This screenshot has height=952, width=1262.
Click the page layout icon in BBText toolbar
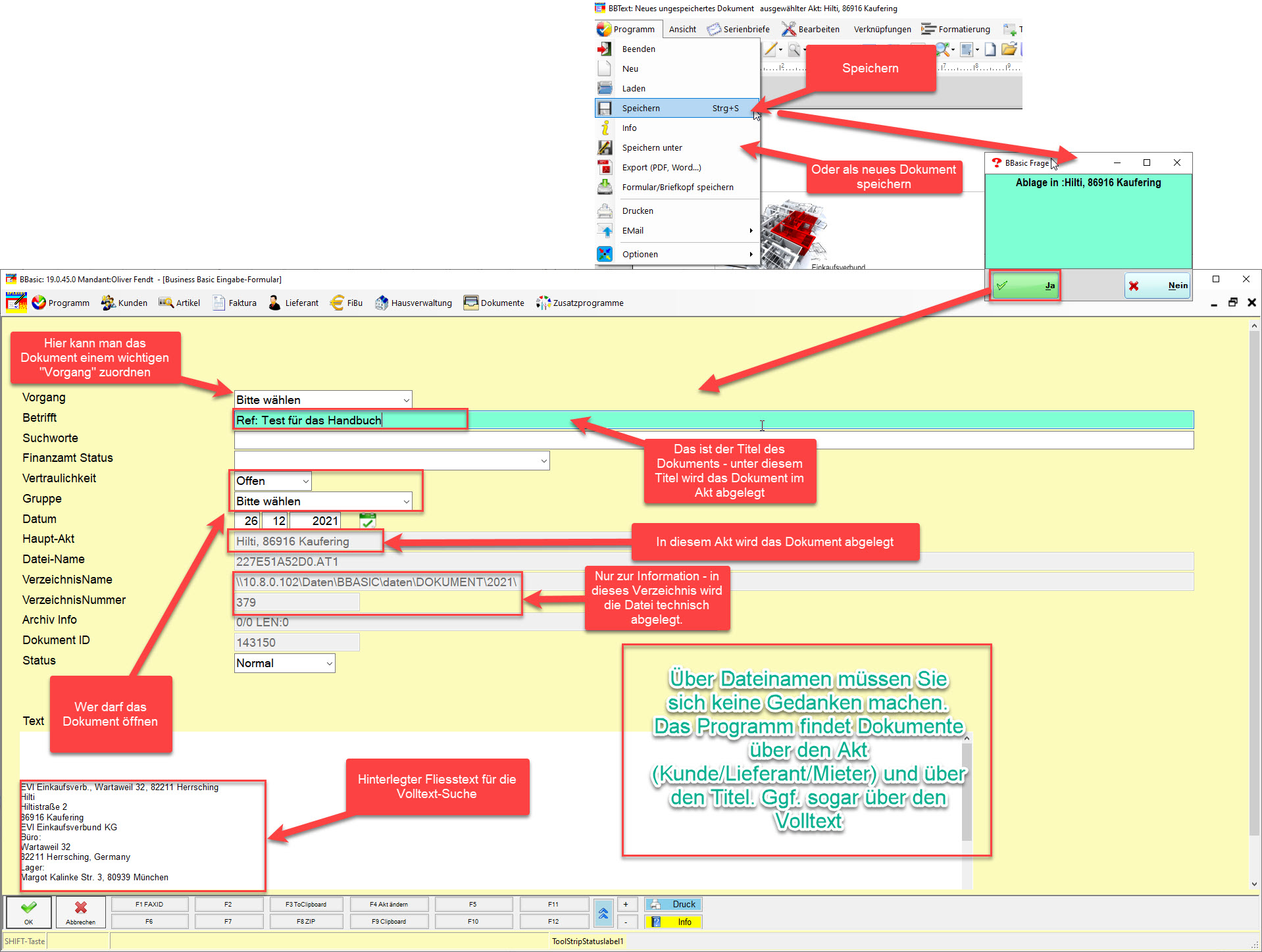click(966, 49)
